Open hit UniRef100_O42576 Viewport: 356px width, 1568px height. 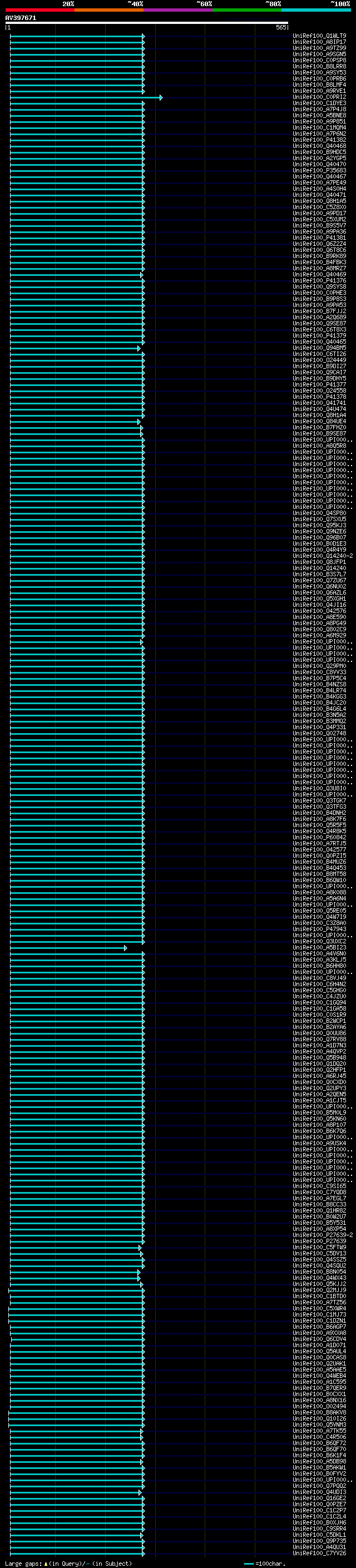point(319,611)
